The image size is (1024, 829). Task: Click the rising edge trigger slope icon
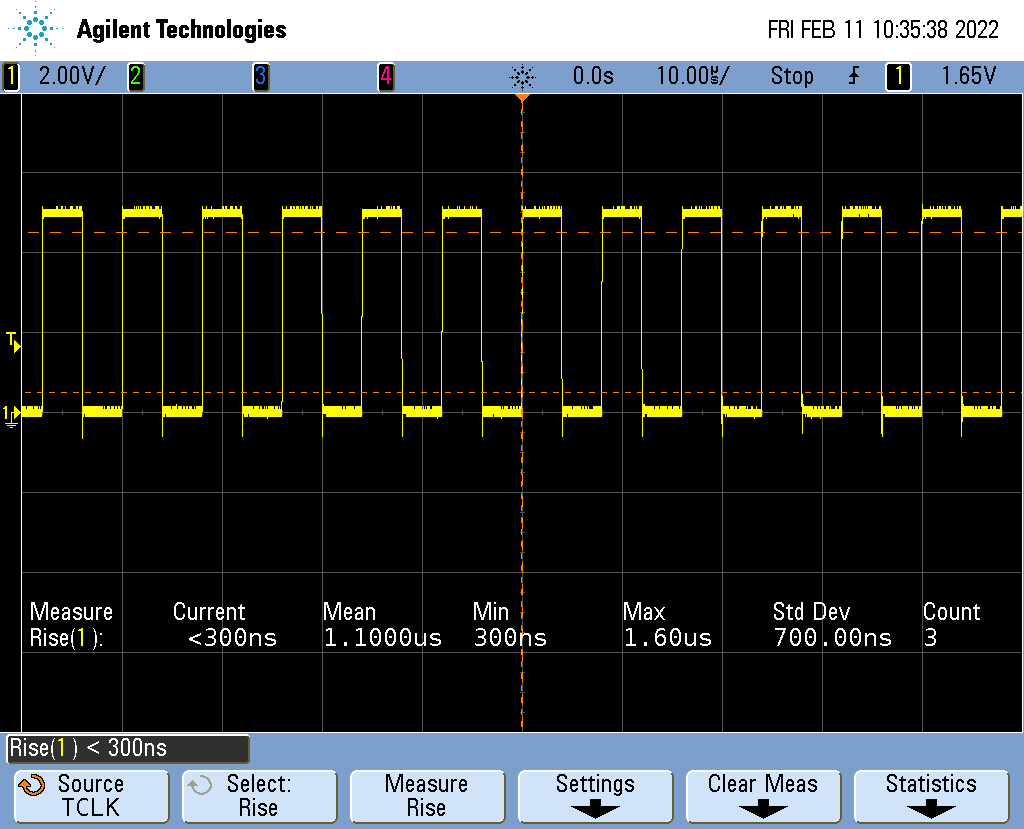point(853,76)
